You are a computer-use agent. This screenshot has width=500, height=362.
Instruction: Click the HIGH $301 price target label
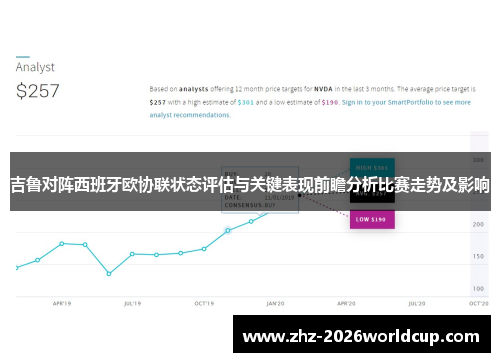tap(372, 168)
